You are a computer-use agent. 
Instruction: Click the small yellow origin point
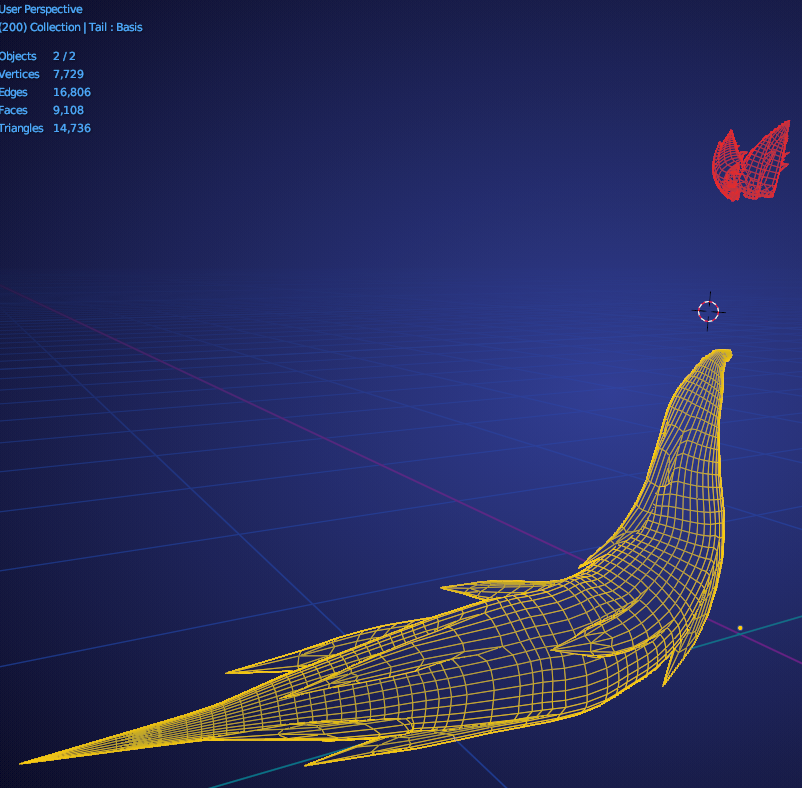[740, 628]
